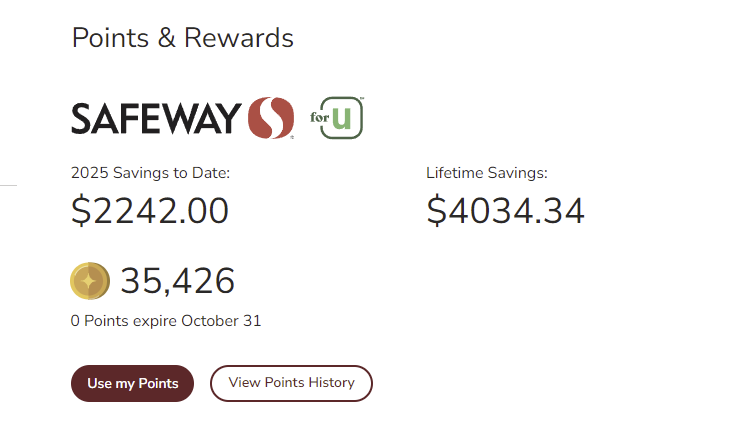Click the gold points coin icon

click(x=90, y=281)
